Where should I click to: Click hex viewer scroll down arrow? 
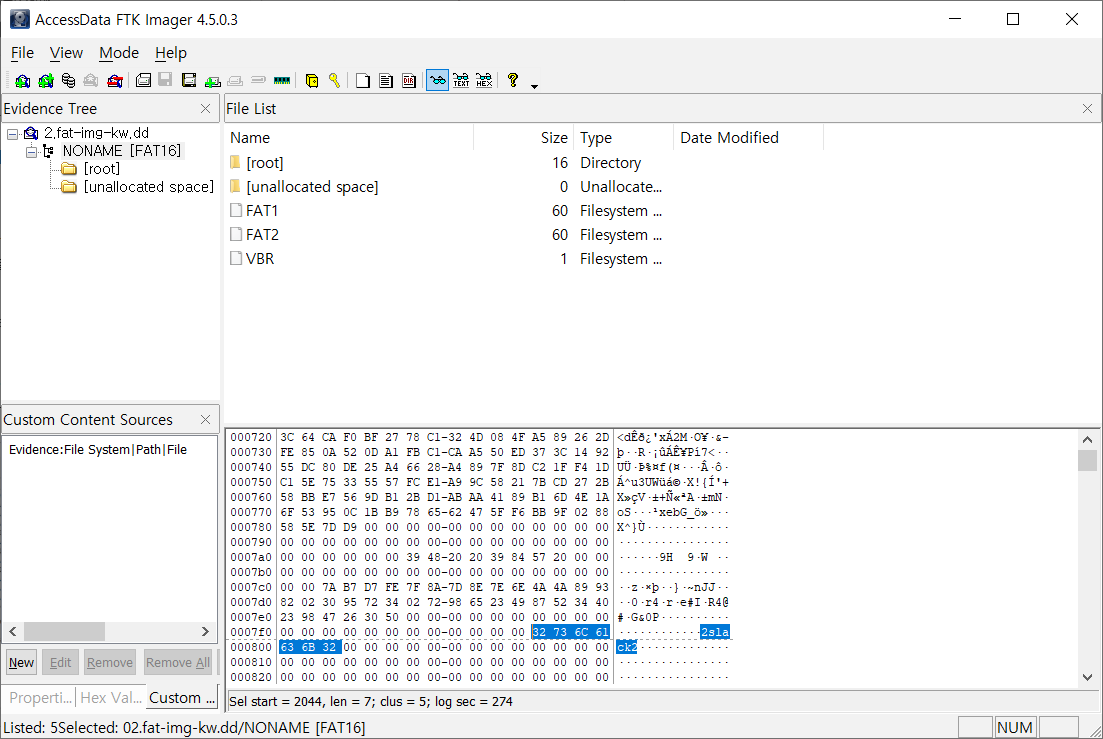click(x=1088, y=677)
